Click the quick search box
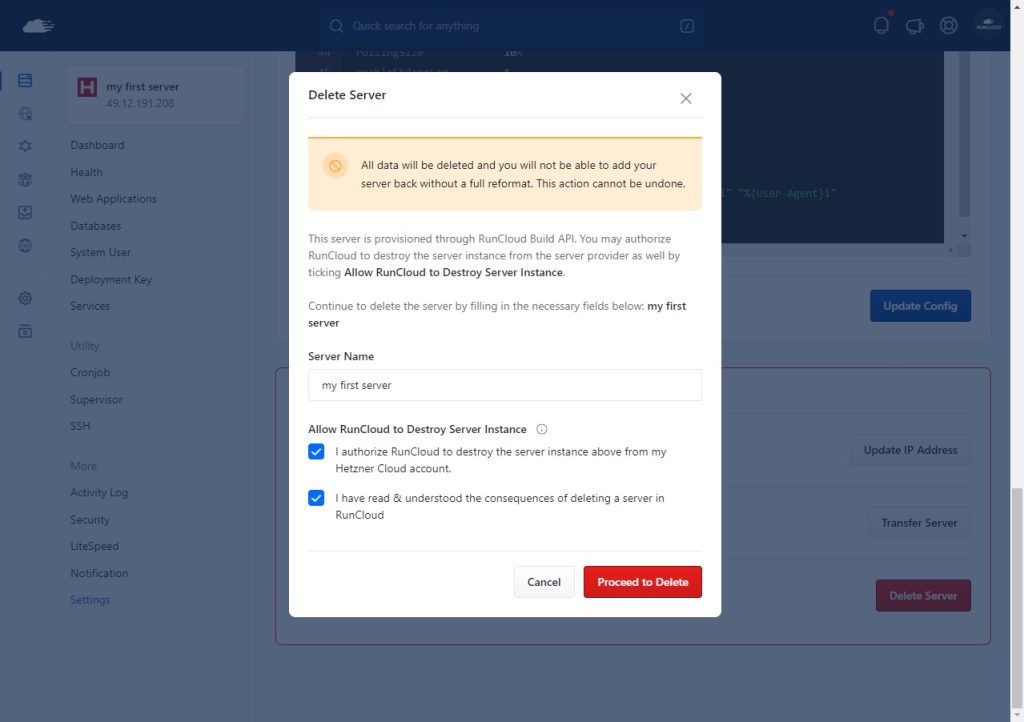 pyautogui.click(x=510, y=26)
